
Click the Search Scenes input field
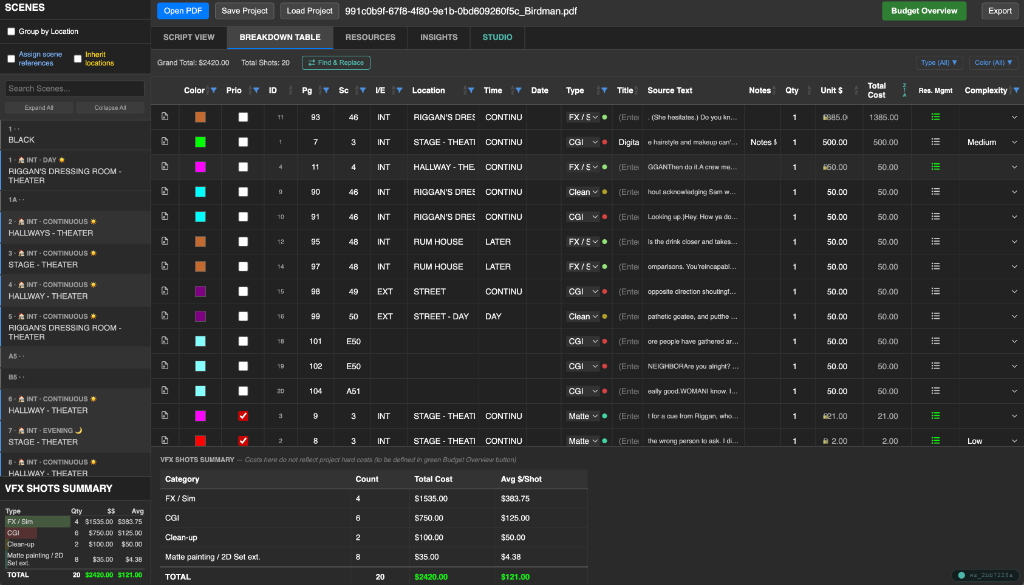tap(75, 89)
